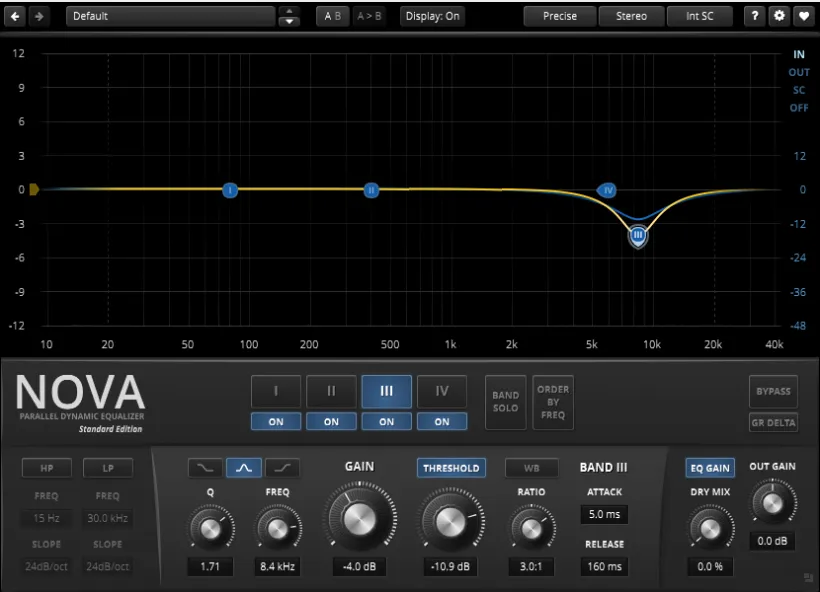The image size is (820, 592).
Task: Click the Ratio knob
Action: [531, 529]
